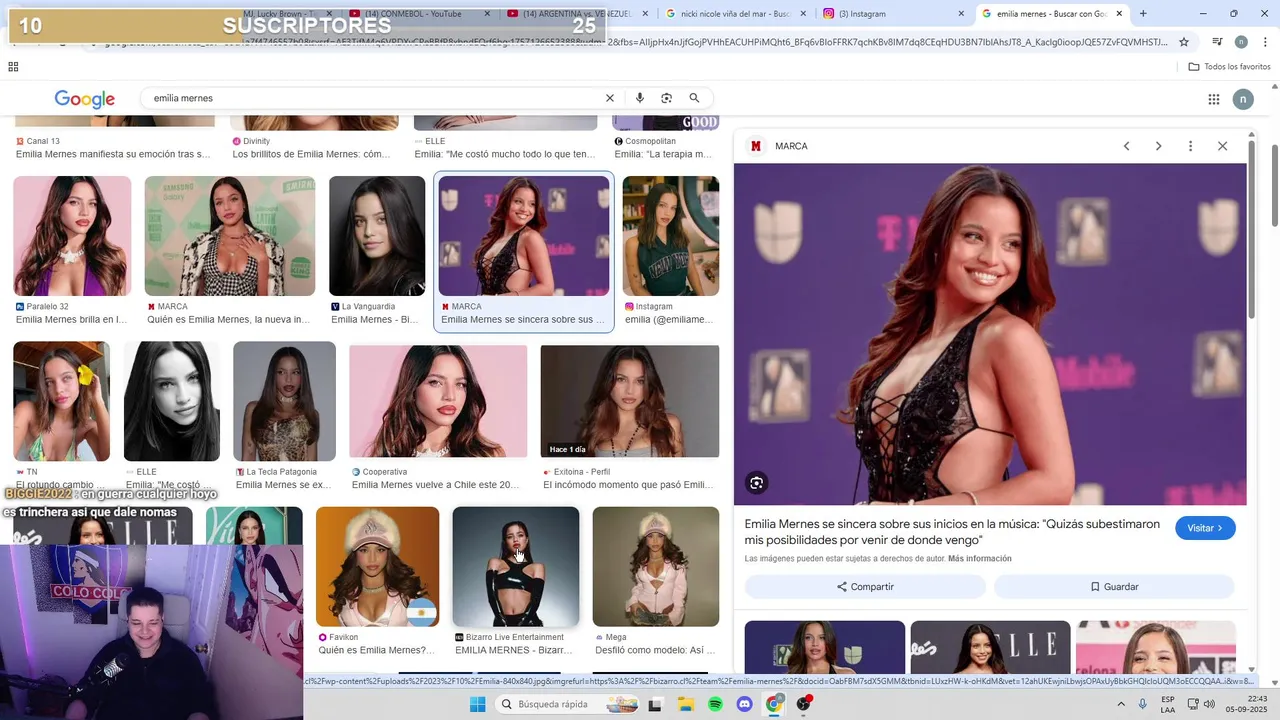Open La Vanguardia image result
Viewport: 1280px width, 720px height.
(377, 236)
